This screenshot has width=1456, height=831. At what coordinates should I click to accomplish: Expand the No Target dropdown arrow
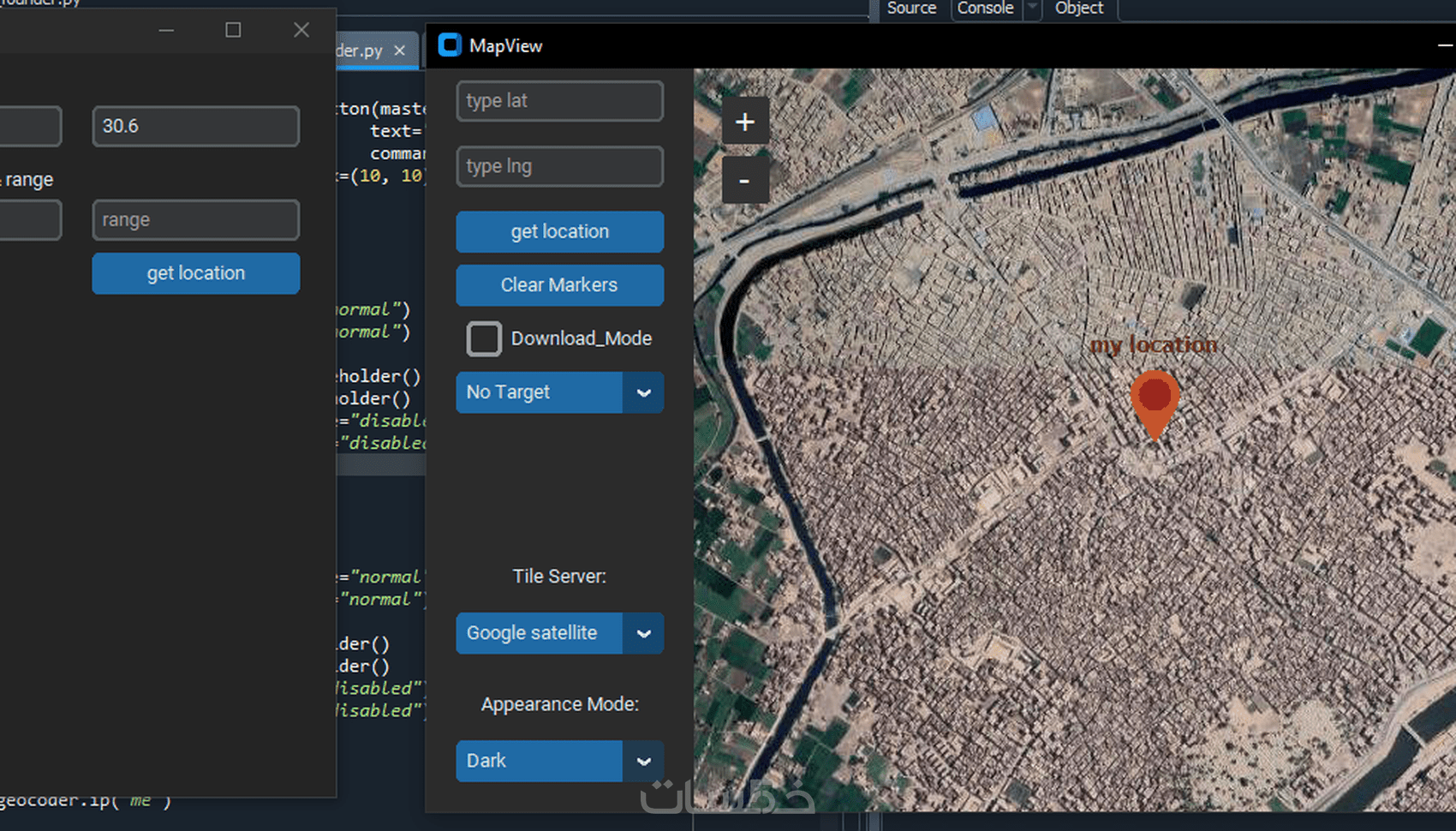[x=643, y=392]
